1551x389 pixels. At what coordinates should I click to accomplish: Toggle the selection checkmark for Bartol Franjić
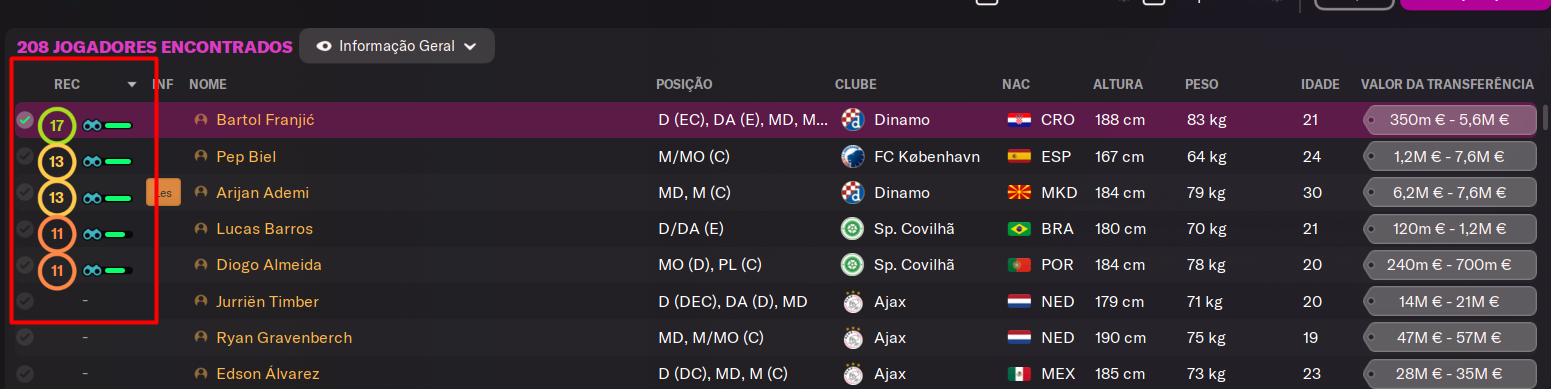tap(25, 120)
